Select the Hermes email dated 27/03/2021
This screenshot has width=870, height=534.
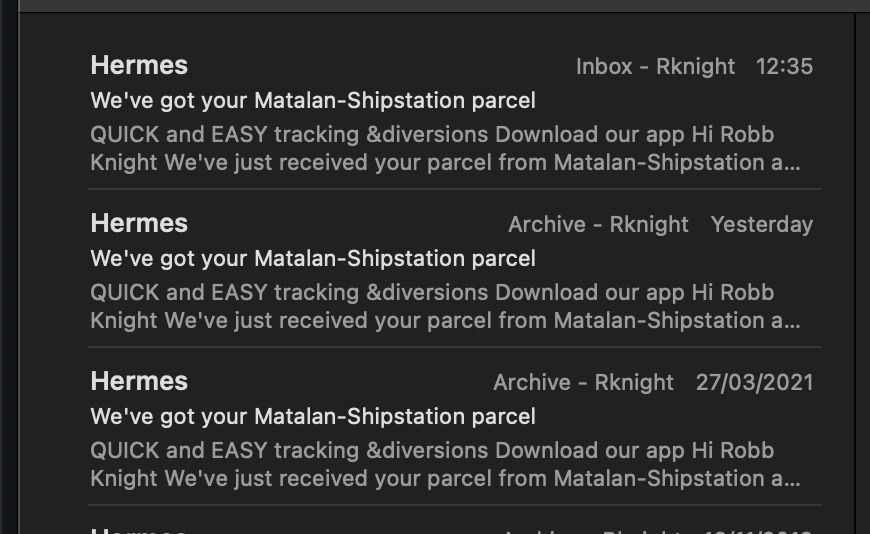tap(454, 427)
